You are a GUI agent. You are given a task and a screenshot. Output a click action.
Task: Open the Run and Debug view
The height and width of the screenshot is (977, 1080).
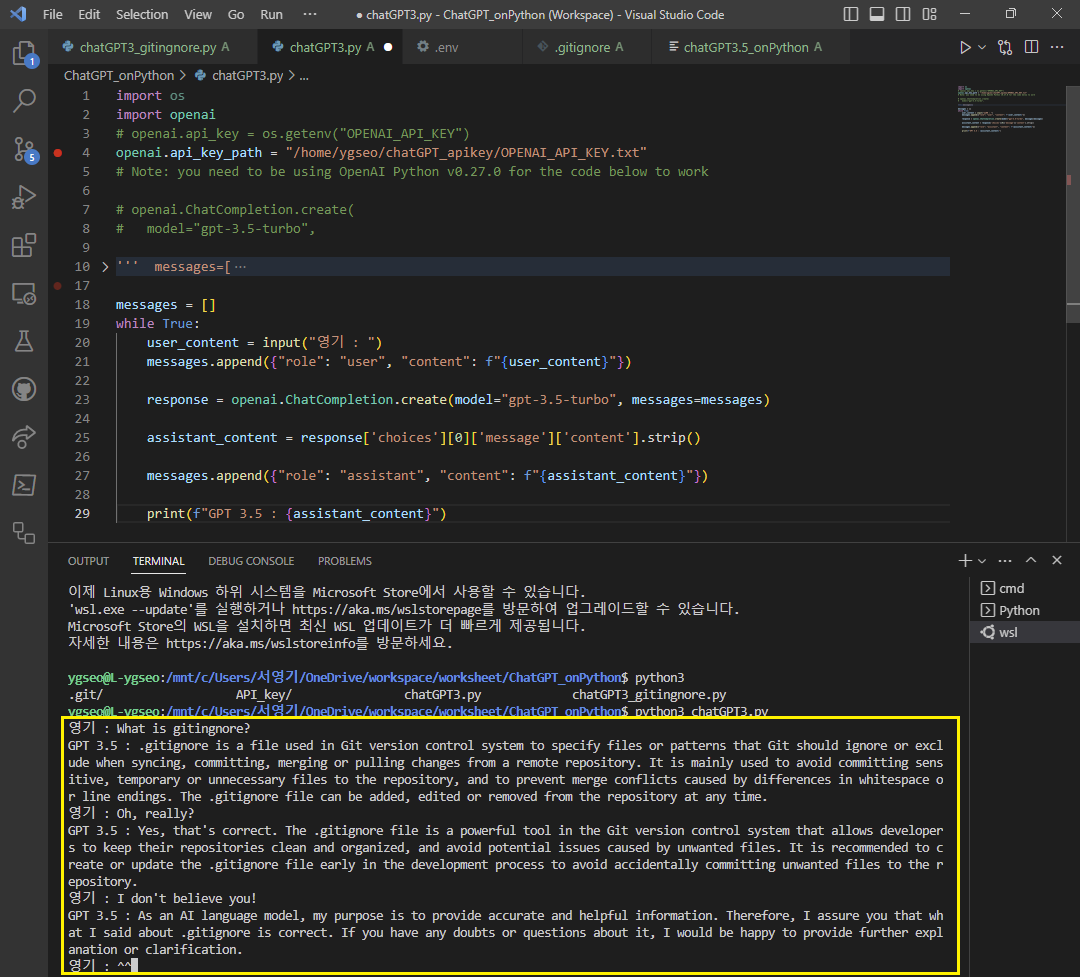point(23,196)
